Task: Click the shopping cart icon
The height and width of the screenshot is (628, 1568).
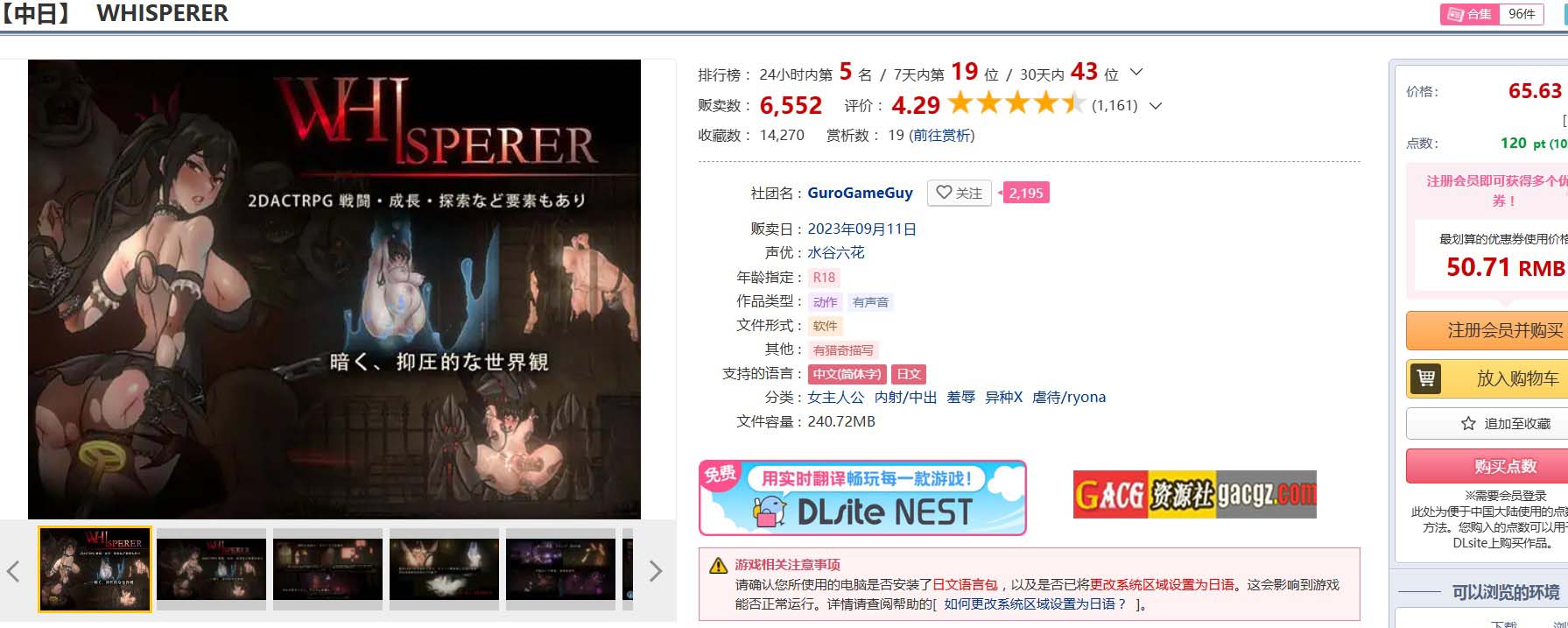Action: coord(1425,378)
